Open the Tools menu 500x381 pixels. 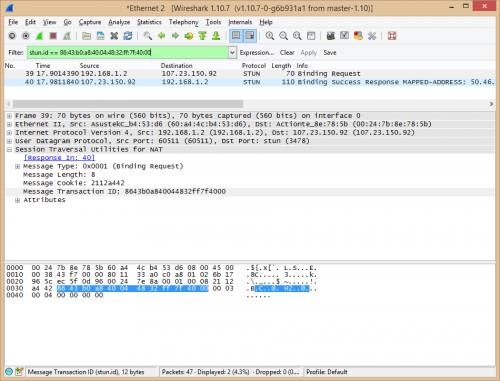(x=213, y=22)
